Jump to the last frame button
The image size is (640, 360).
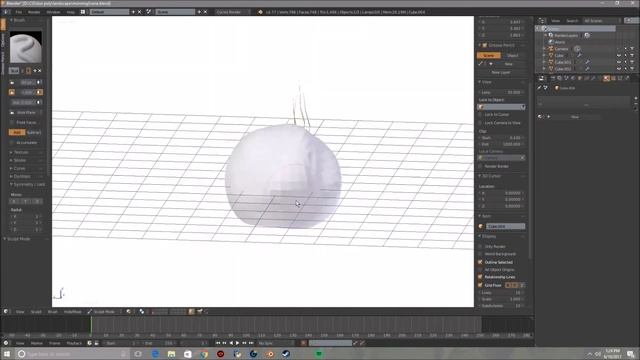251,343
